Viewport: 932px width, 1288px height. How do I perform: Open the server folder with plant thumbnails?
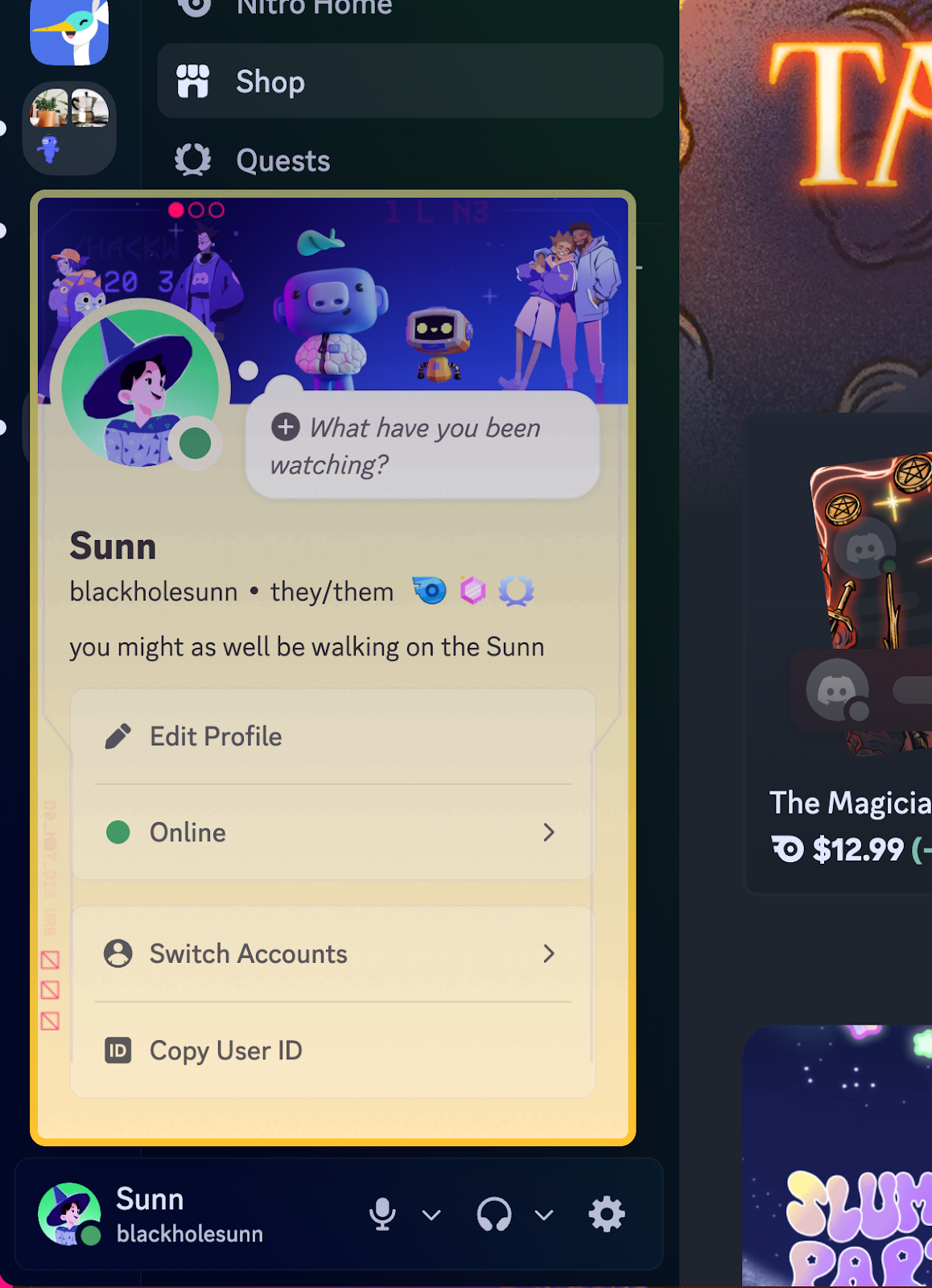[69, 128]
